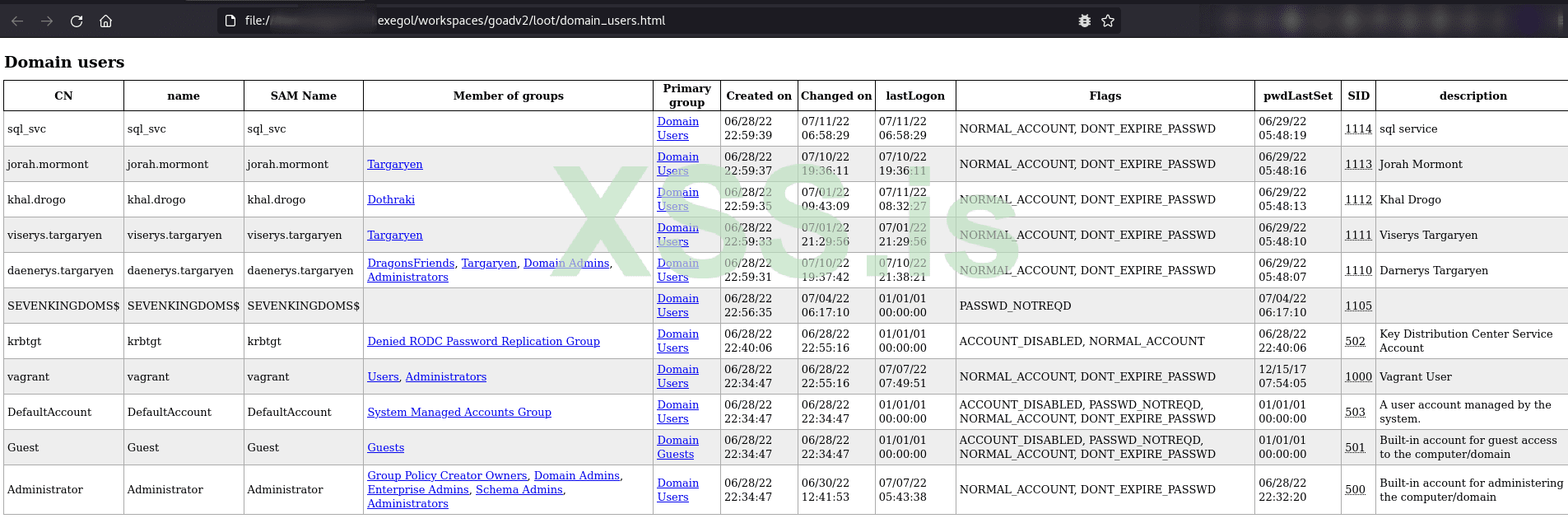Click the Guests group link
The width and height of the screenshot is (1568, 523).
(x=385, y=447)
